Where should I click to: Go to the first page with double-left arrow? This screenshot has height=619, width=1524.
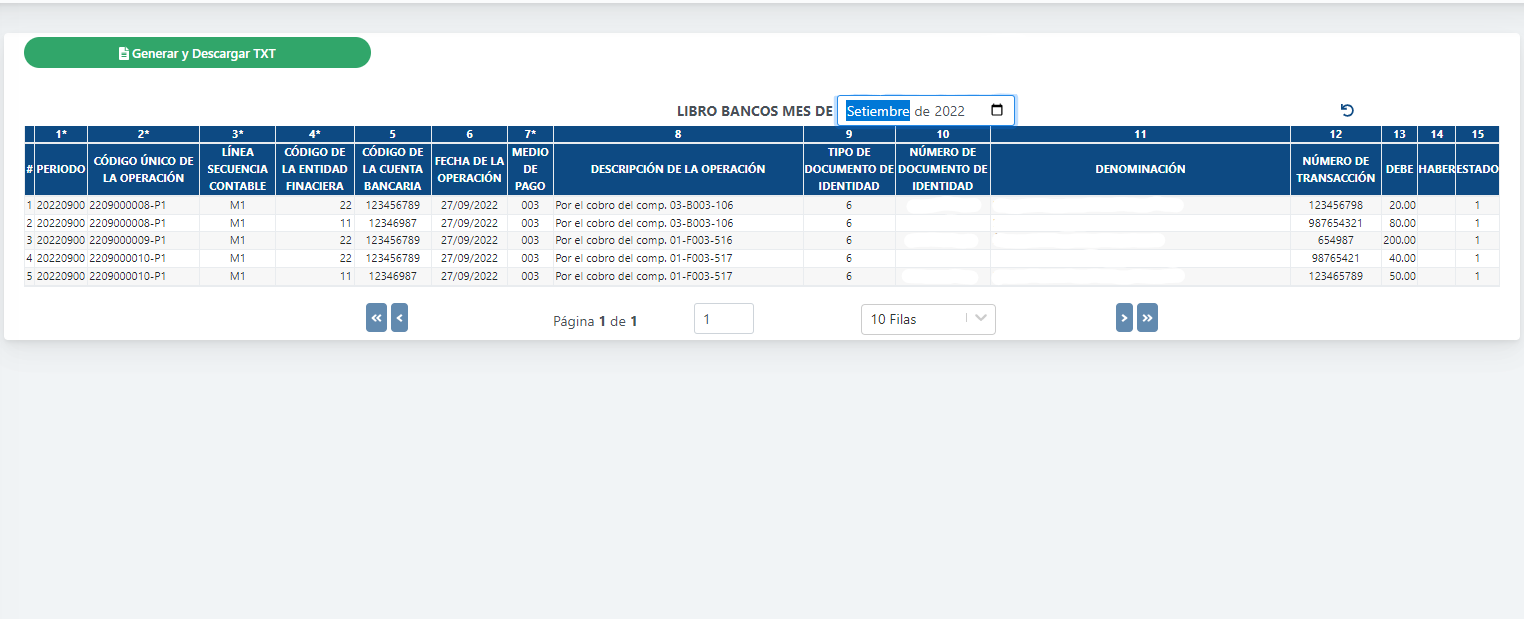click(x=376, y=318)
